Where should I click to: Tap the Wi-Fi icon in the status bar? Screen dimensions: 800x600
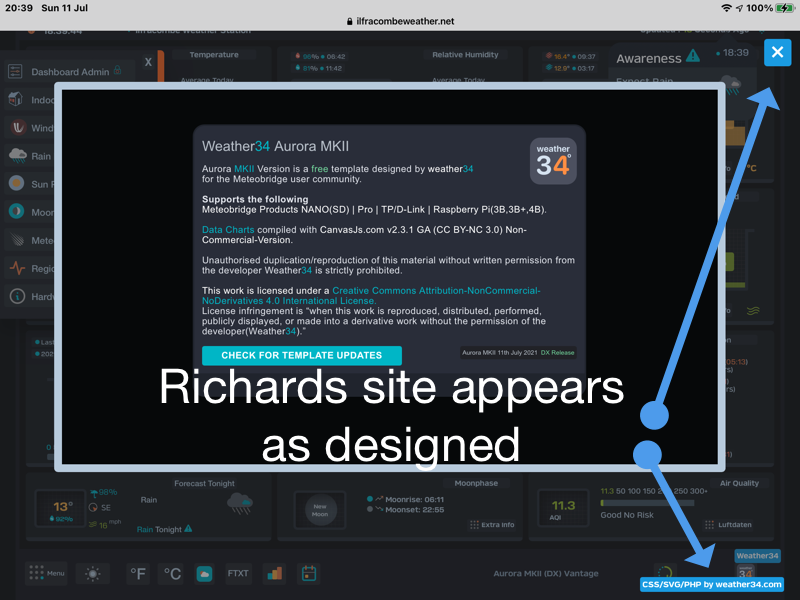click(x=726, y=8)
